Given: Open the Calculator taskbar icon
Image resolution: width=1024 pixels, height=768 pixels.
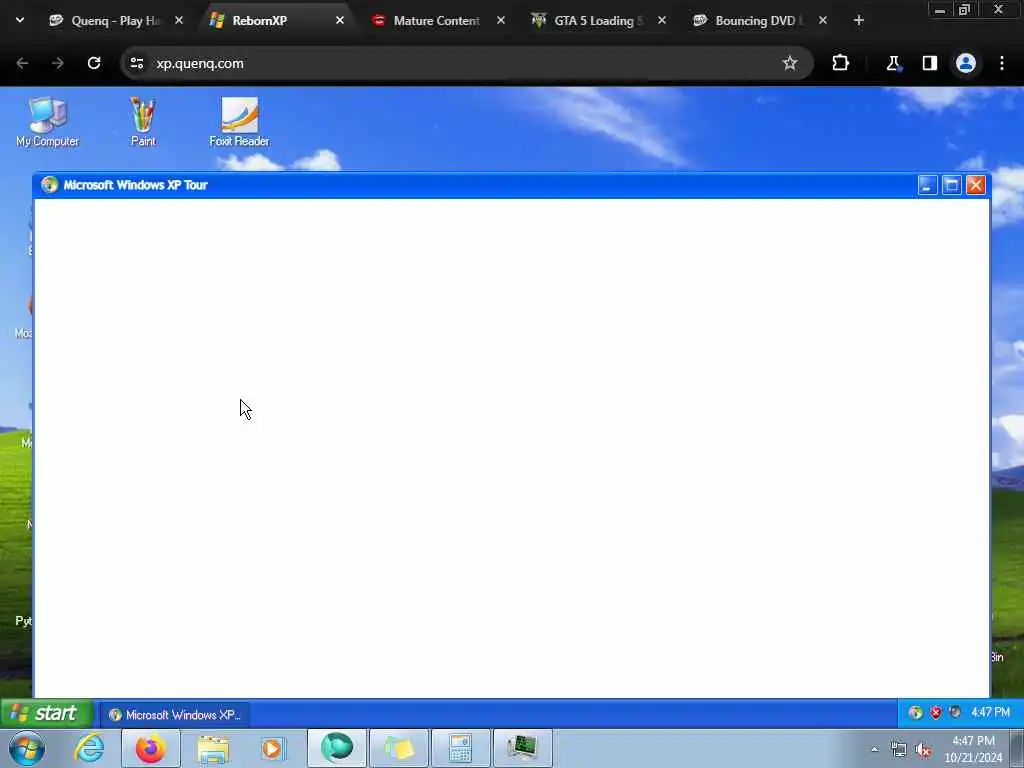Looking at the screenshot, I should click(x=460, y=748).
